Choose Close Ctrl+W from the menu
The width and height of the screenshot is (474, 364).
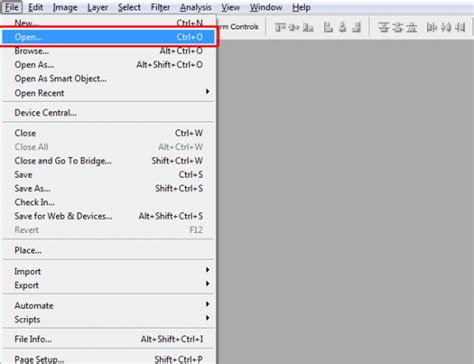click(x=108, y=133)
